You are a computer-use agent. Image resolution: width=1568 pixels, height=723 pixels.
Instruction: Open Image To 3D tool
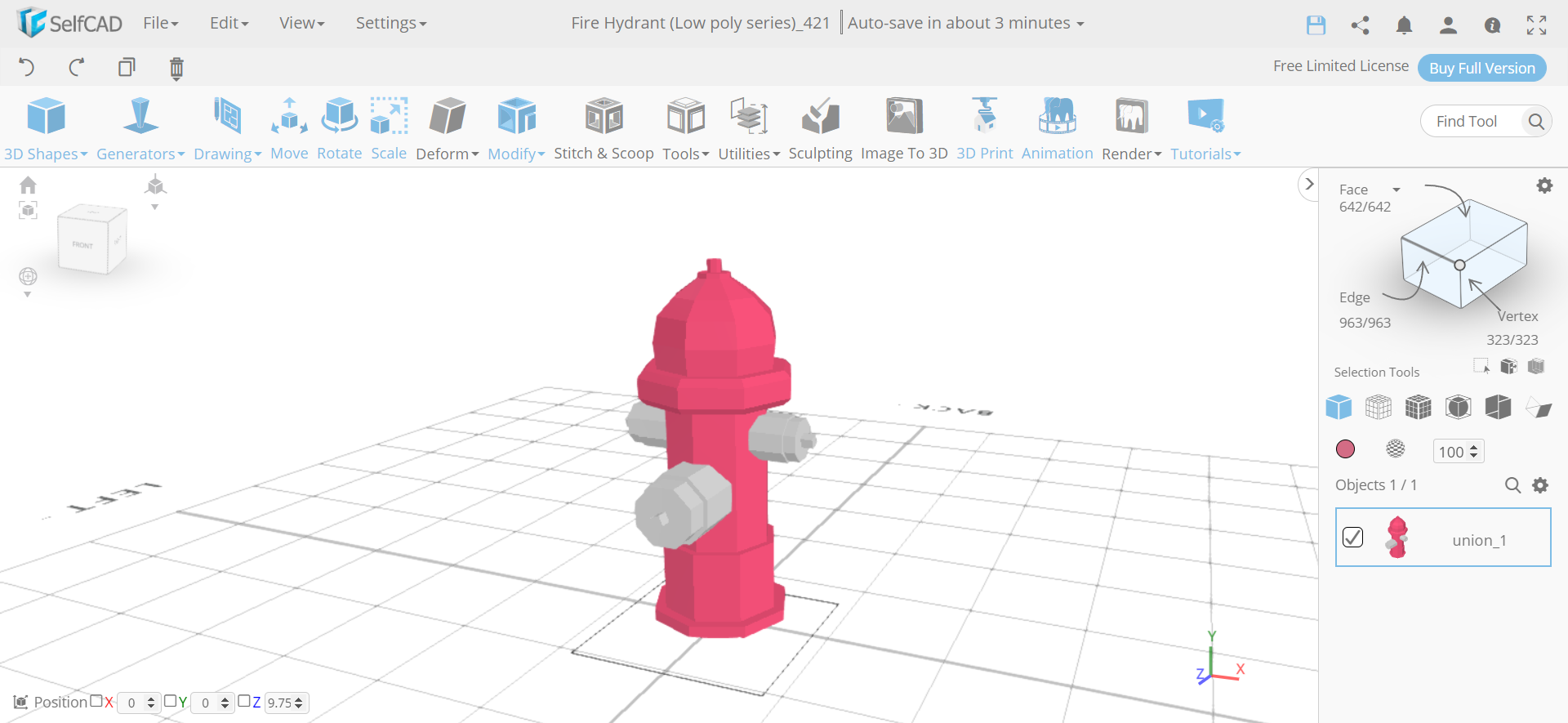904,129
